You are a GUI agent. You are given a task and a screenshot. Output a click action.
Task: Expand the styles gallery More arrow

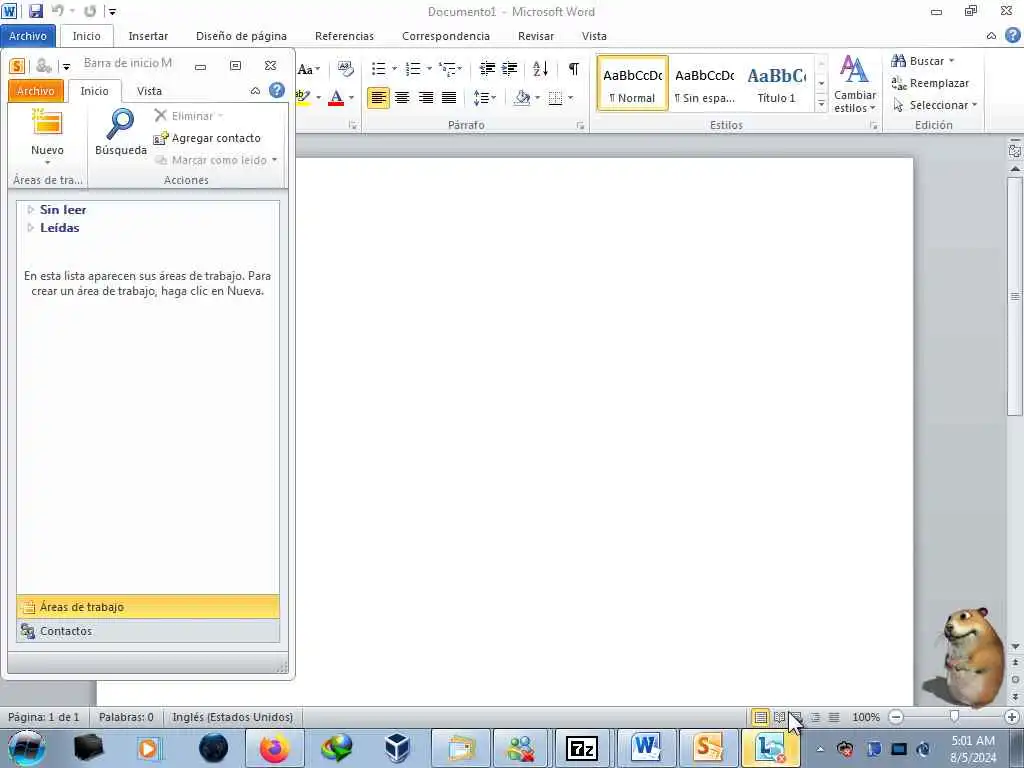[x=822, y=103]
